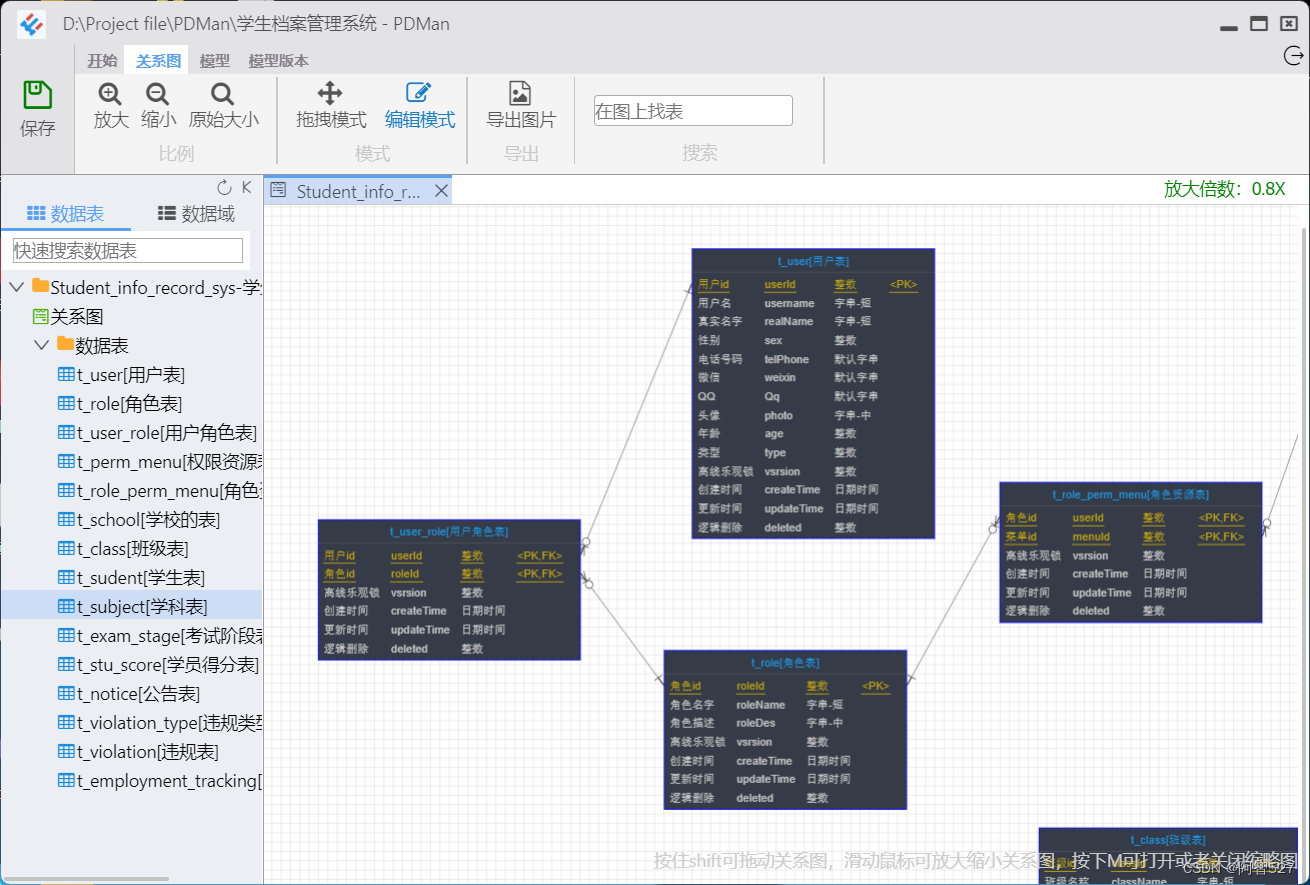
Task: Click the sidebar horizontal scrollbar
Action: [85, 880]
